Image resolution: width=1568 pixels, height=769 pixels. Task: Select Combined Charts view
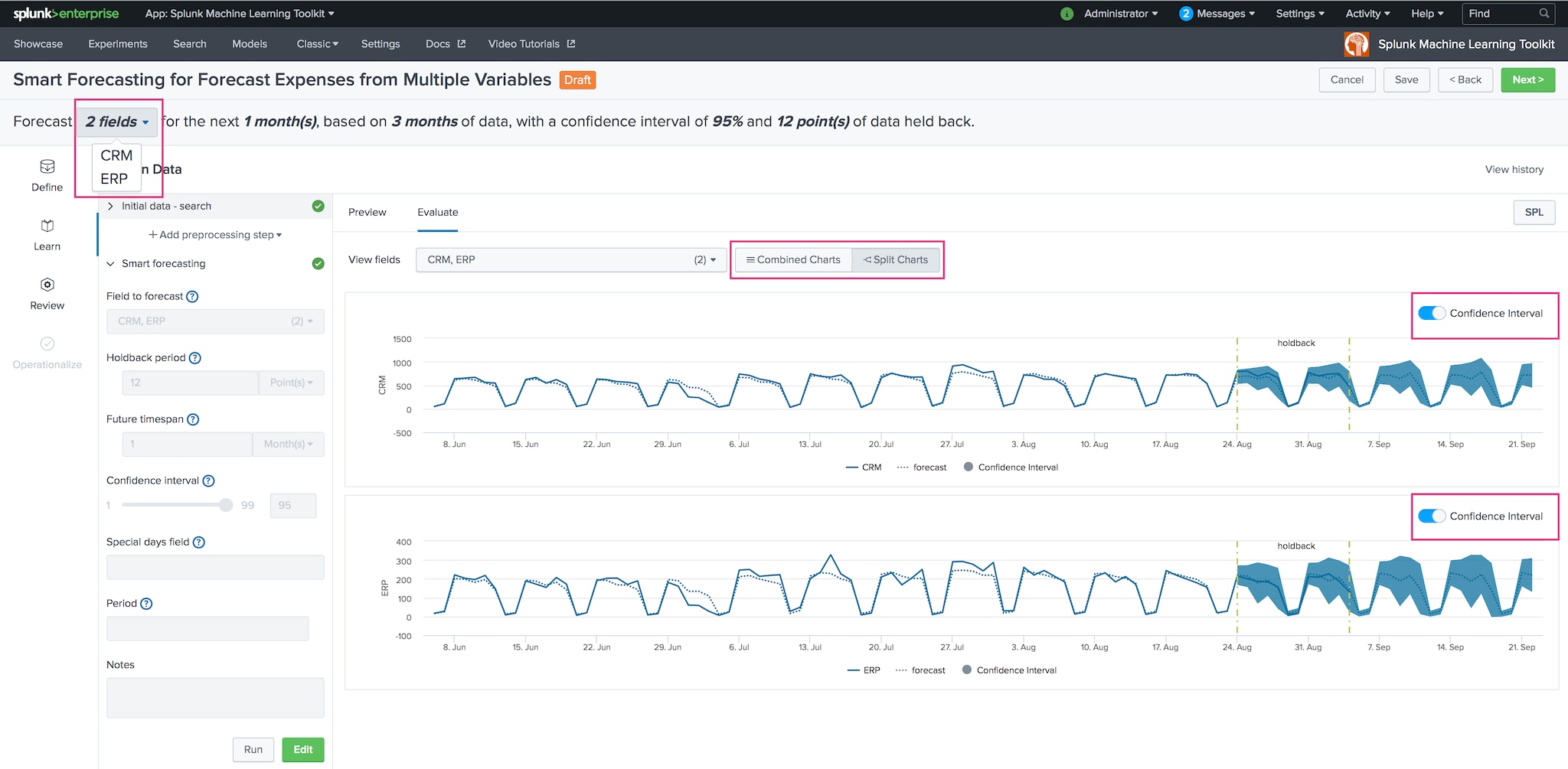point(793,260)
